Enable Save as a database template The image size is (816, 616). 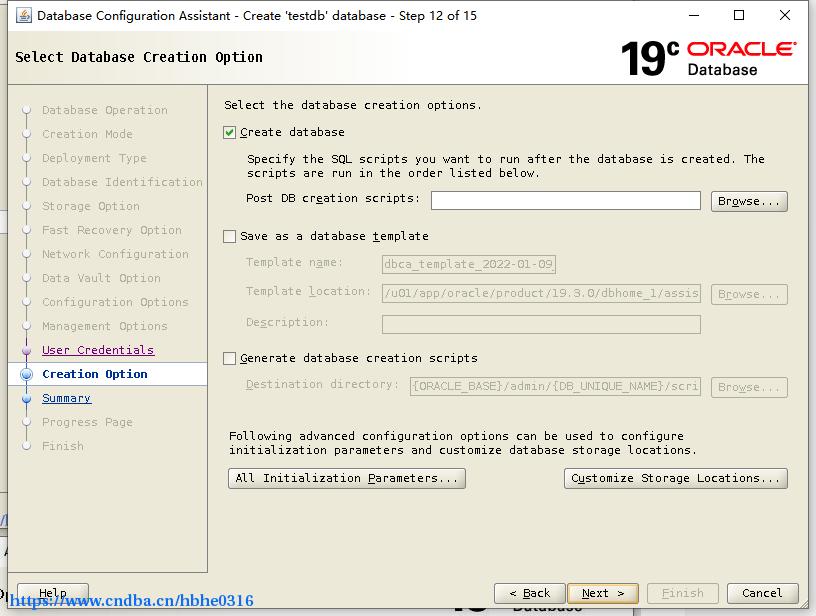230,237
